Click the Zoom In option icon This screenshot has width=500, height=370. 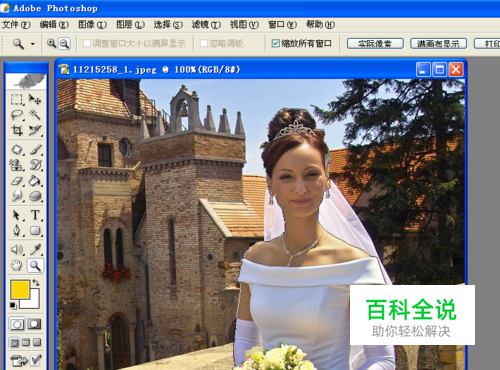pyautogui.click(x=51, y=43)
